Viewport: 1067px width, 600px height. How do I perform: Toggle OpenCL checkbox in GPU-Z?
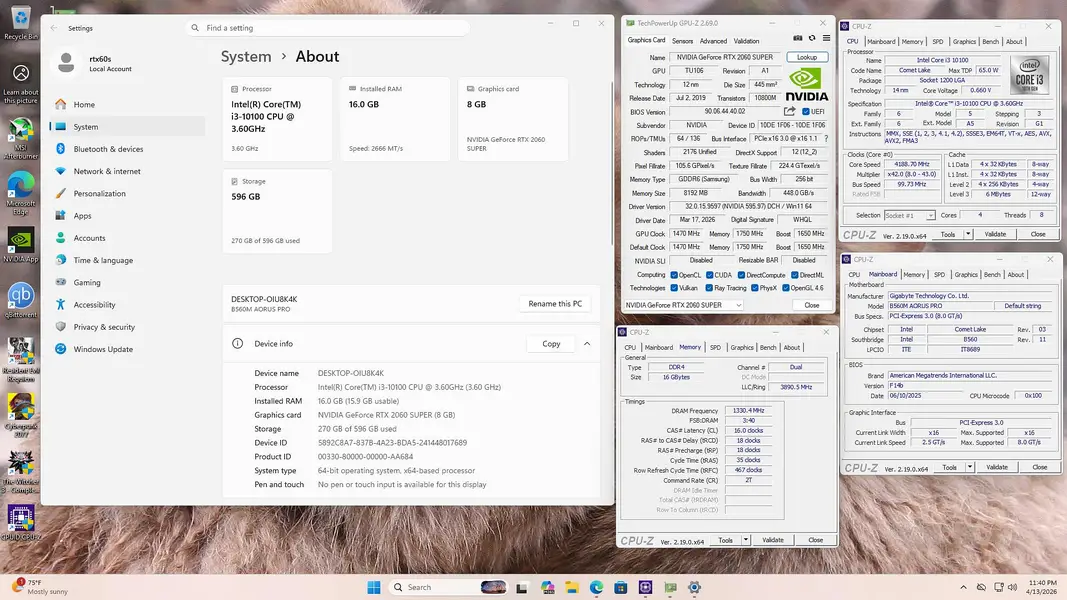(674, 276)
